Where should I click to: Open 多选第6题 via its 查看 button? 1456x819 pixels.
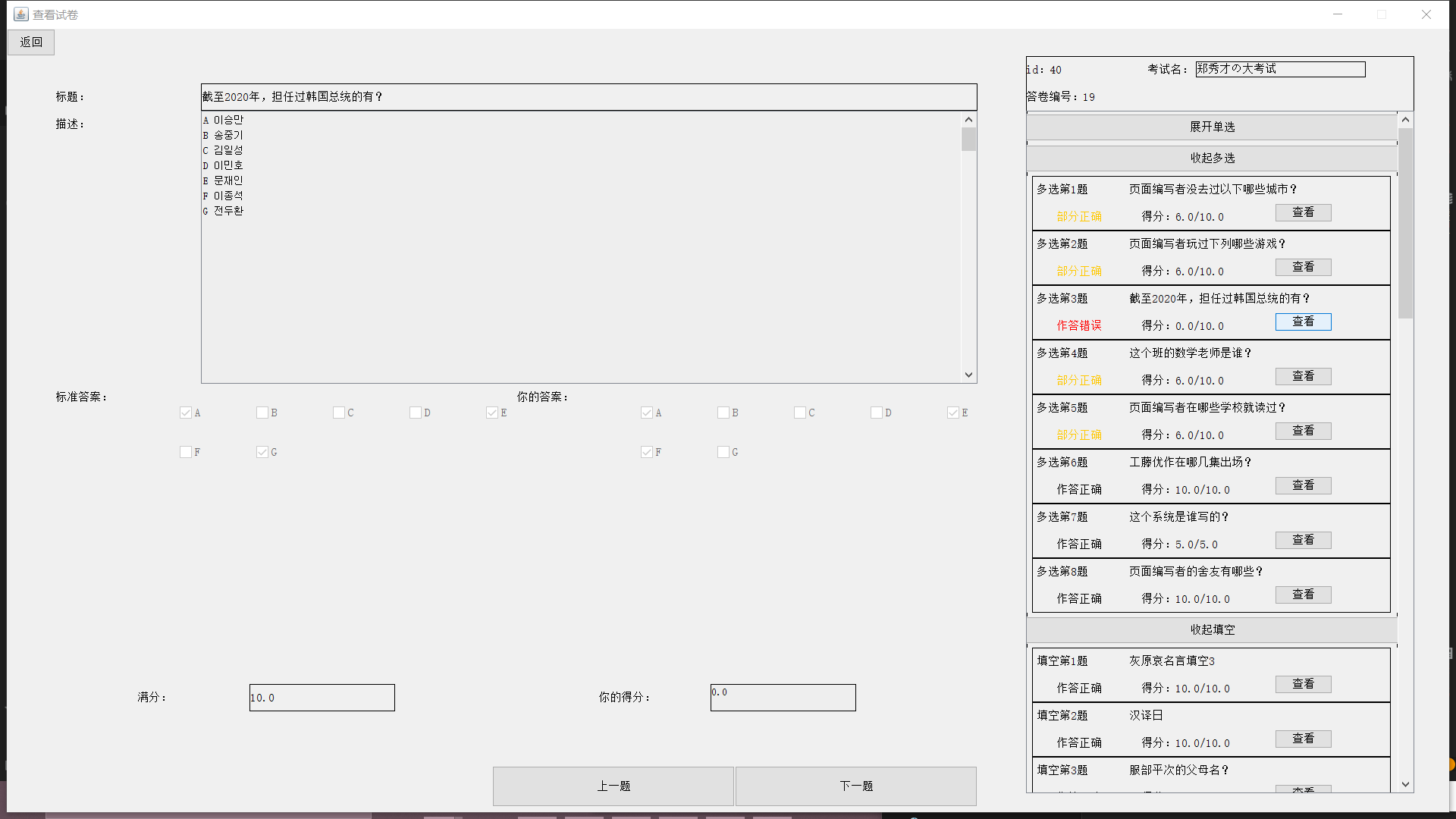coord(1302,485)
